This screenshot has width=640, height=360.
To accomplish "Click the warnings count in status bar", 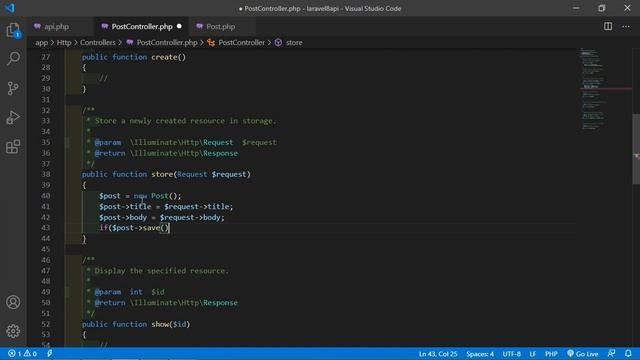I will (30, 353).
